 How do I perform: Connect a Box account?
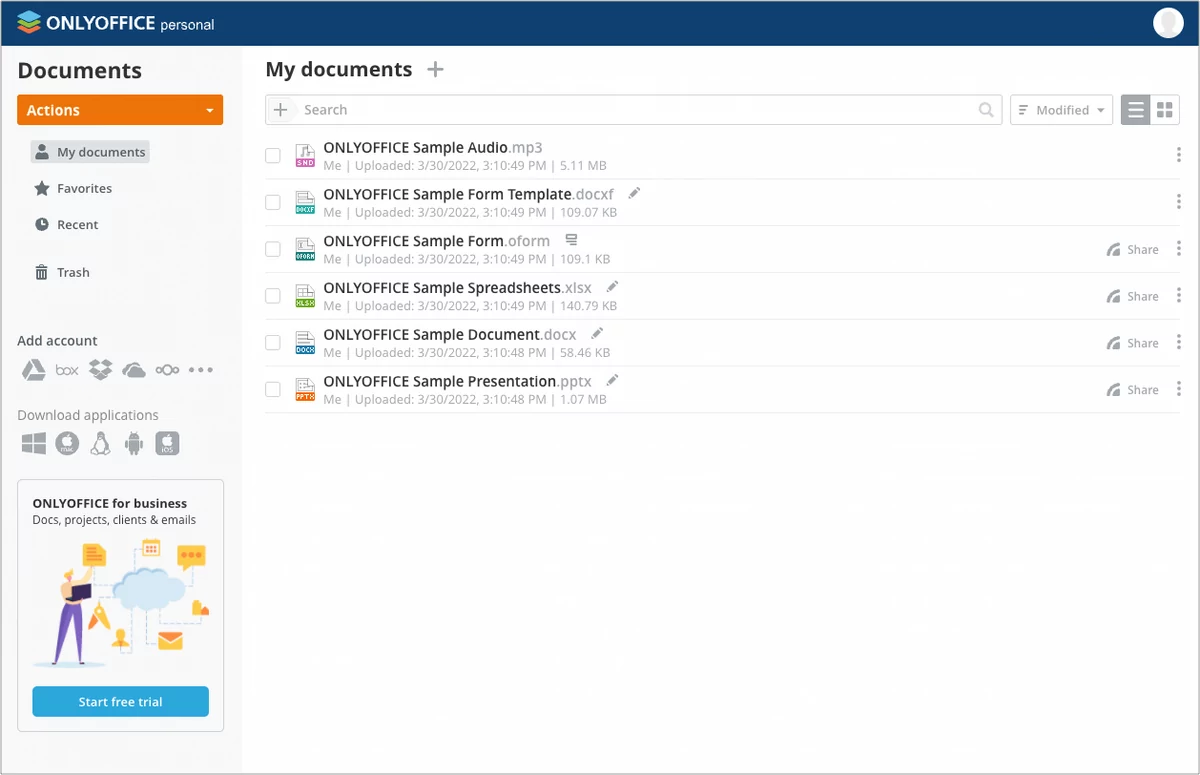(x=67, y=370)
